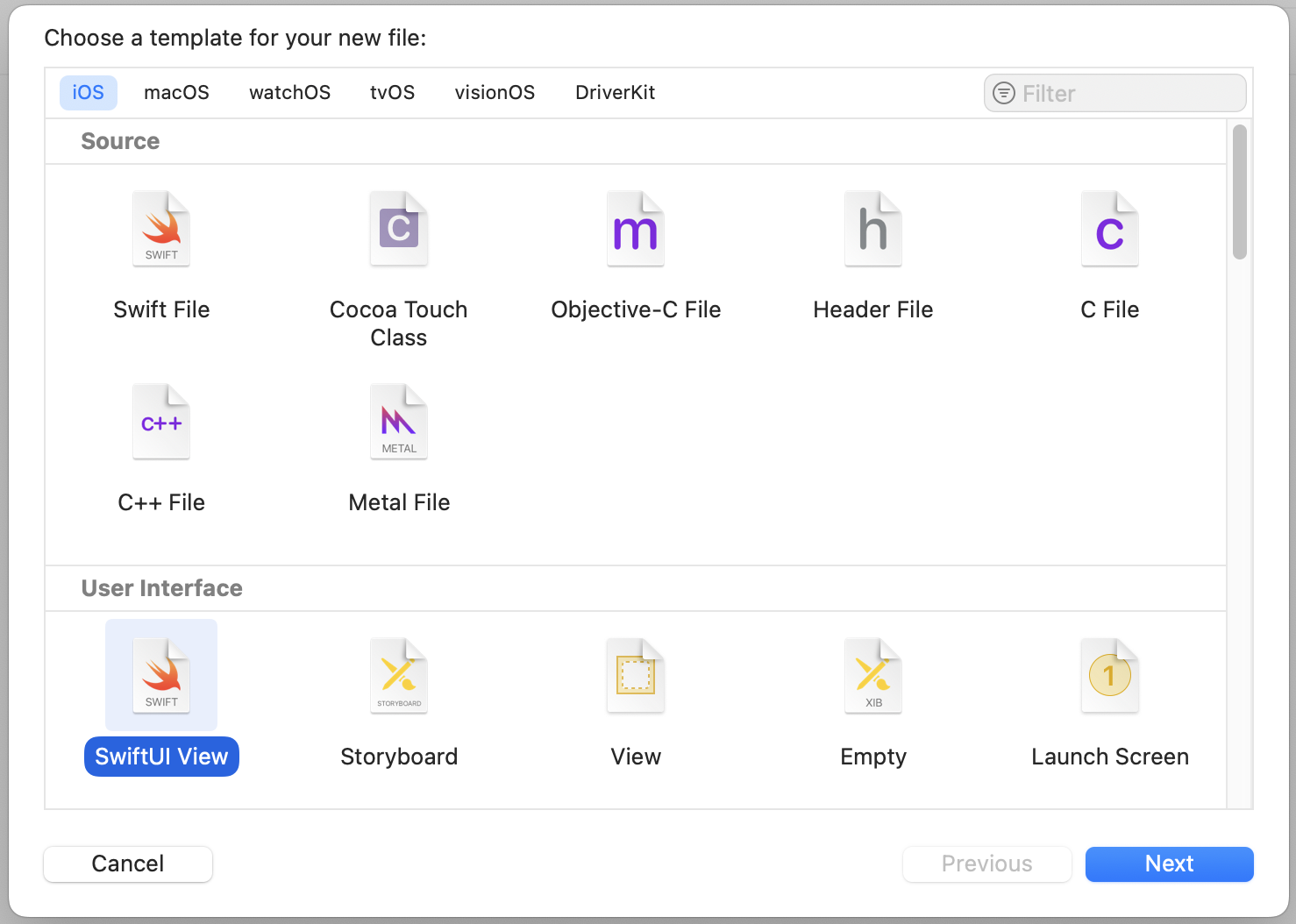
Task: Click the Next button
Action: 1170,864
